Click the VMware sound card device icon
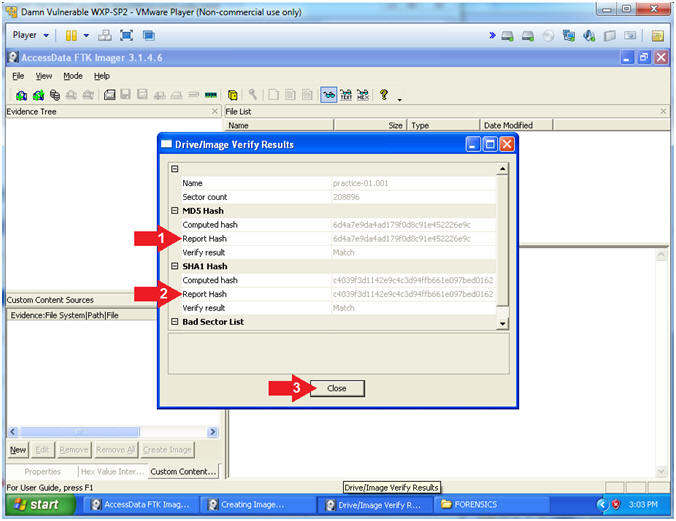Screen dimensions: 676x521 click(589, 36)
